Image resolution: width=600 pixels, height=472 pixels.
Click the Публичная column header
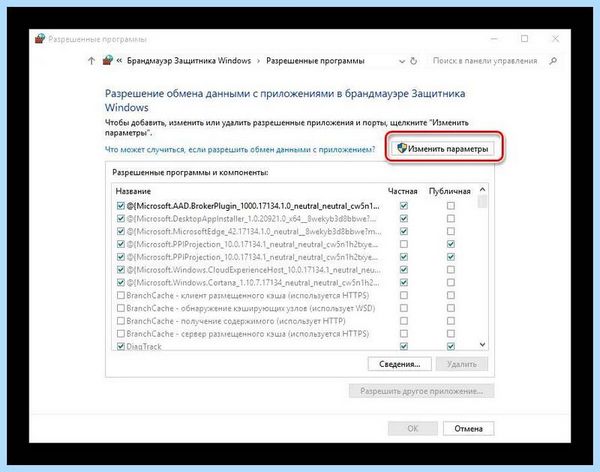(450, 191)
